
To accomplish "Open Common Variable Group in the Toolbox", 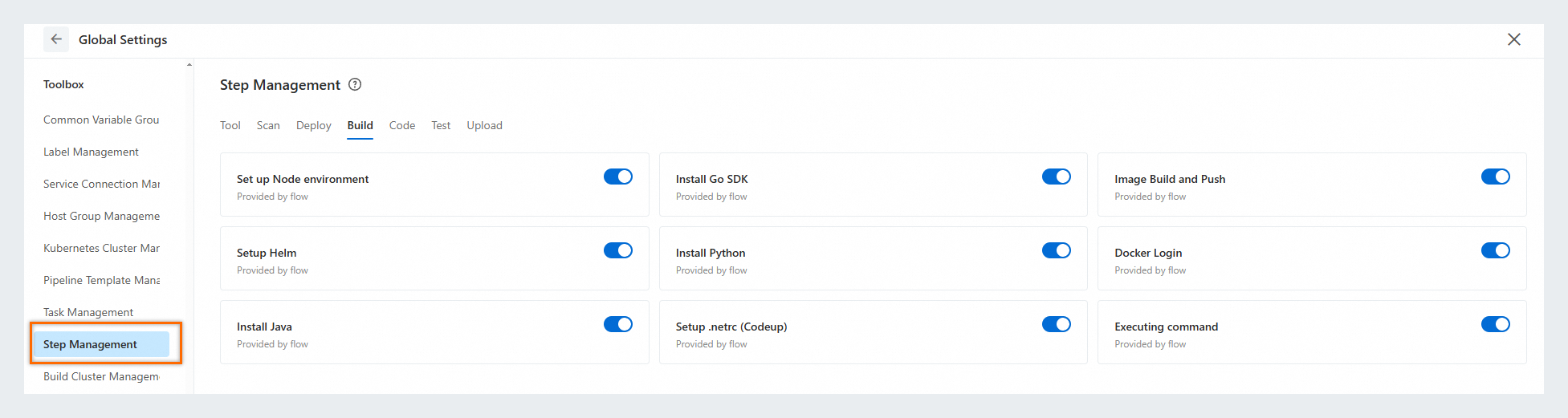I will point(101,120).
